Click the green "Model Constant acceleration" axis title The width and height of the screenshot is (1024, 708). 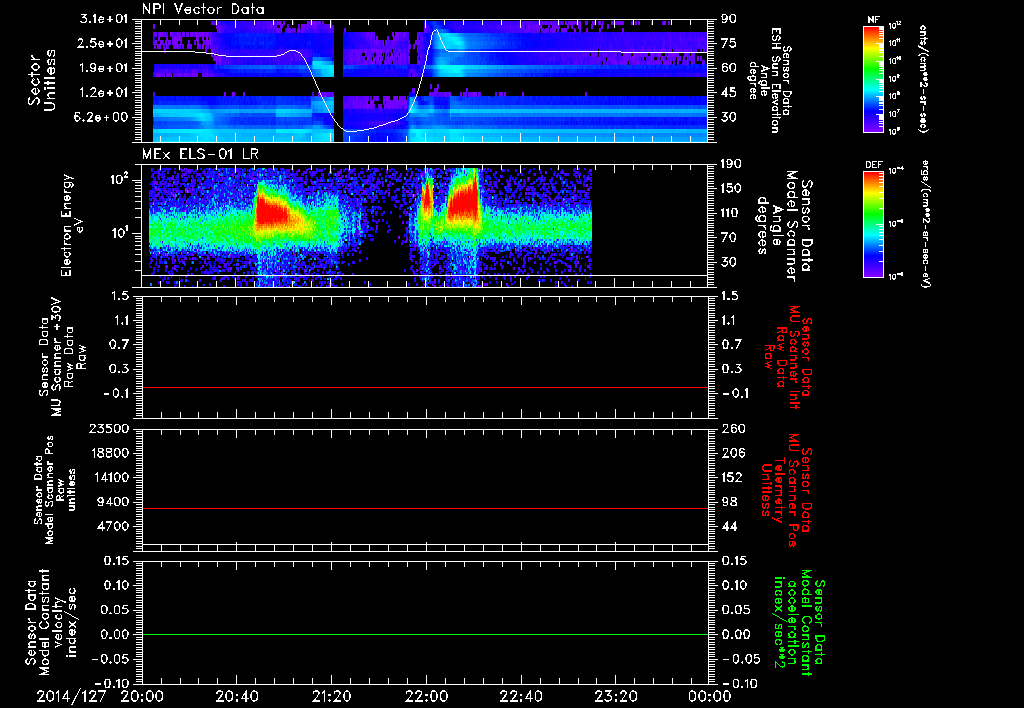pyautogui.click(x=798, y=623)
